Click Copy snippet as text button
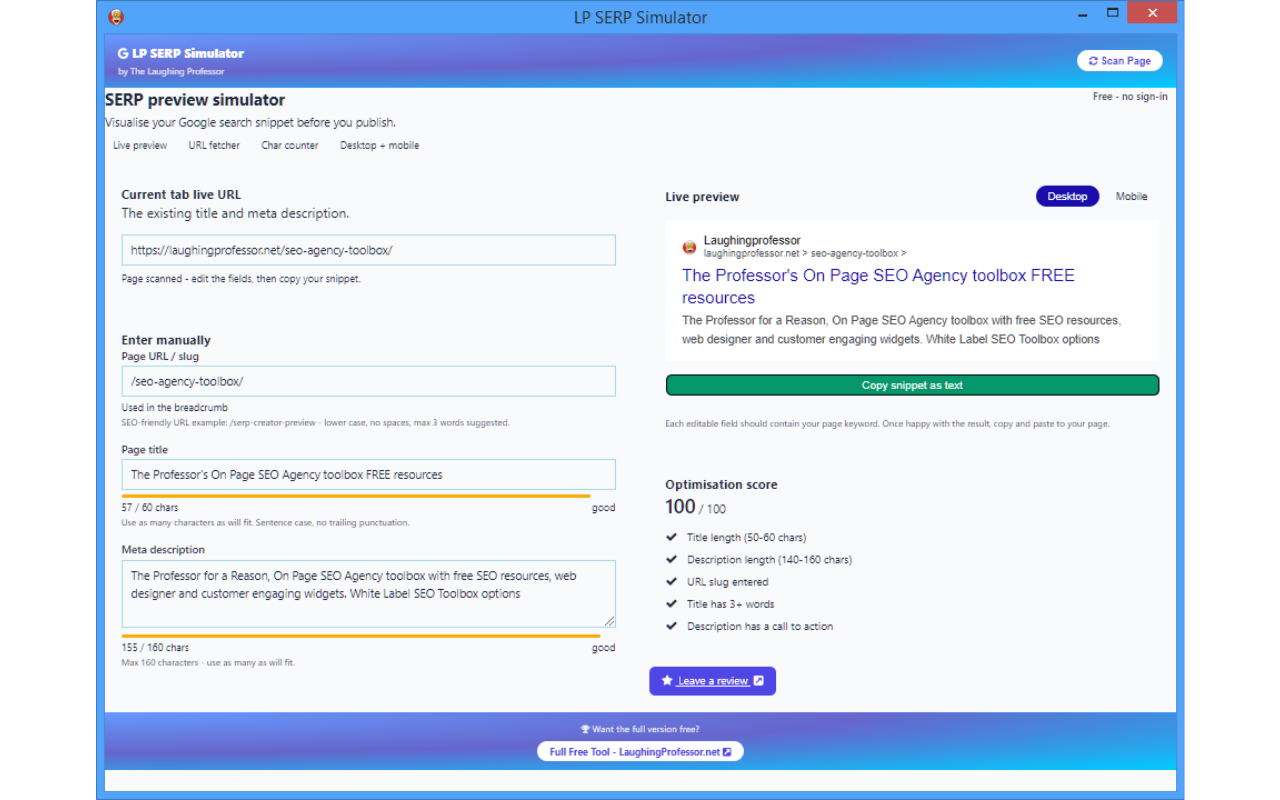Image resolution: width=1280 pixels, height=800 pixels. pyautogui.click(x=912, y=385)
